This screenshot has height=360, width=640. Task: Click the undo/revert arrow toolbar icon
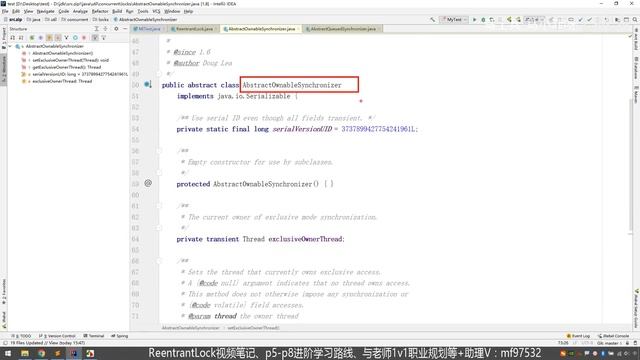click(x=606, y=20)
